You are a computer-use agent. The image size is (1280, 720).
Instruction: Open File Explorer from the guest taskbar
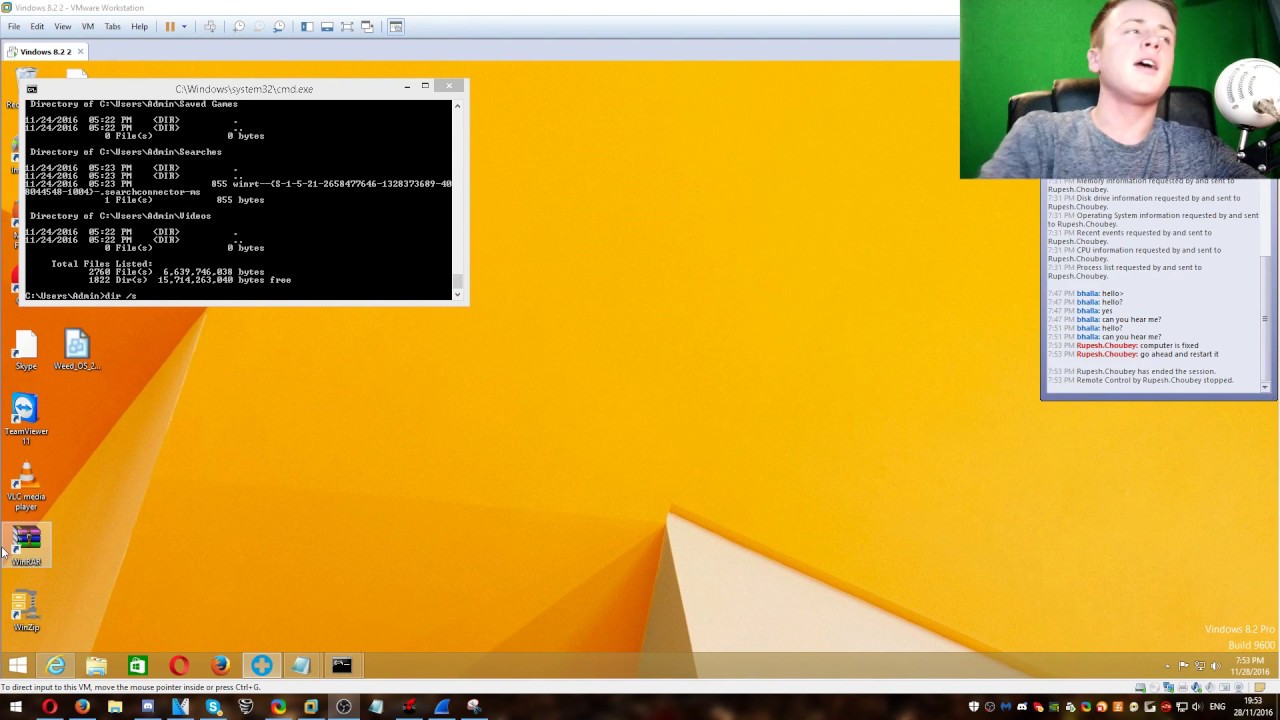click(96, 665)
